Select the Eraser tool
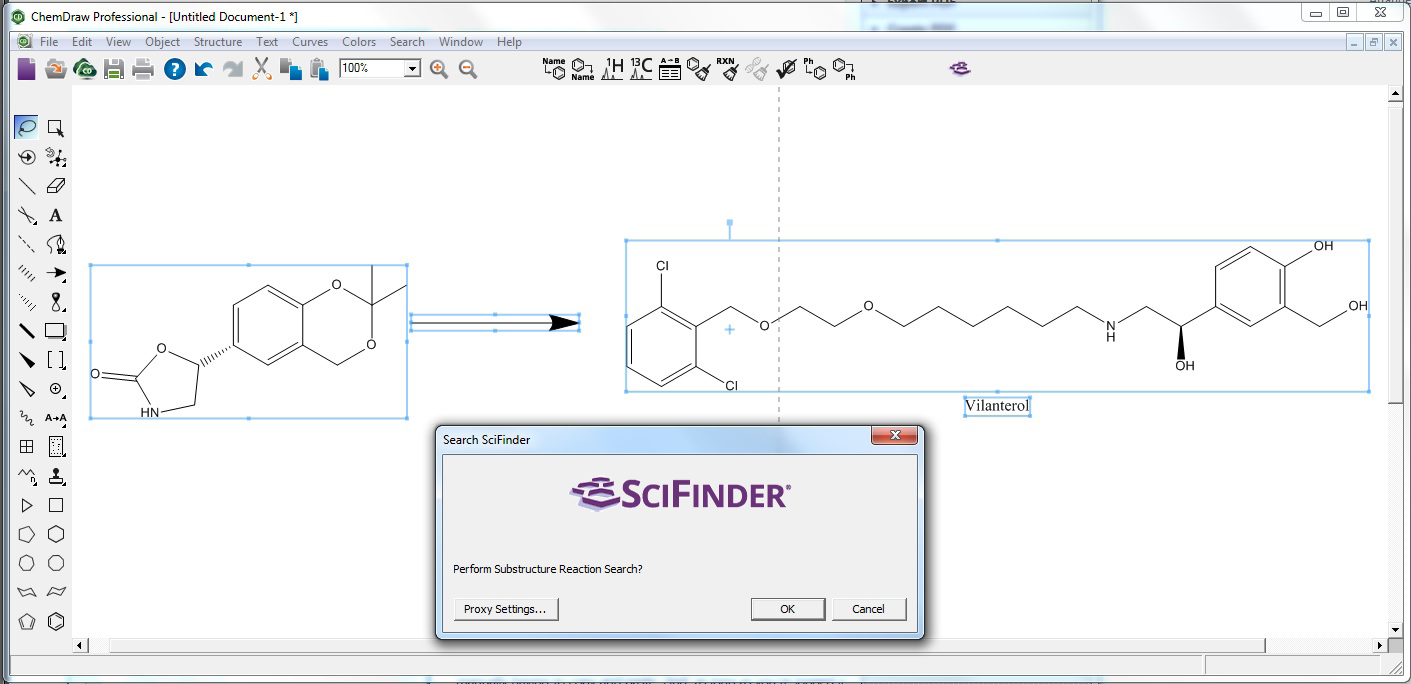 click(x=56, y=186)
